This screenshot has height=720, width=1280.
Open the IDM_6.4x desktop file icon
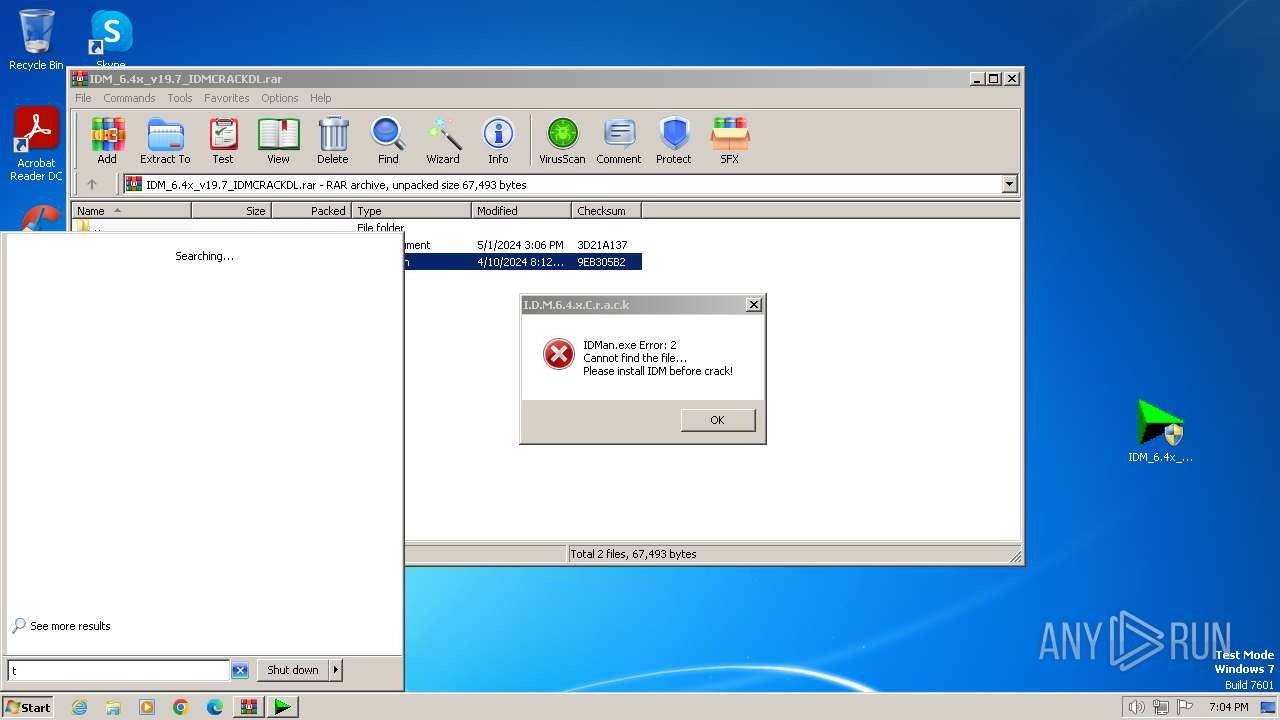[1160, 431]
